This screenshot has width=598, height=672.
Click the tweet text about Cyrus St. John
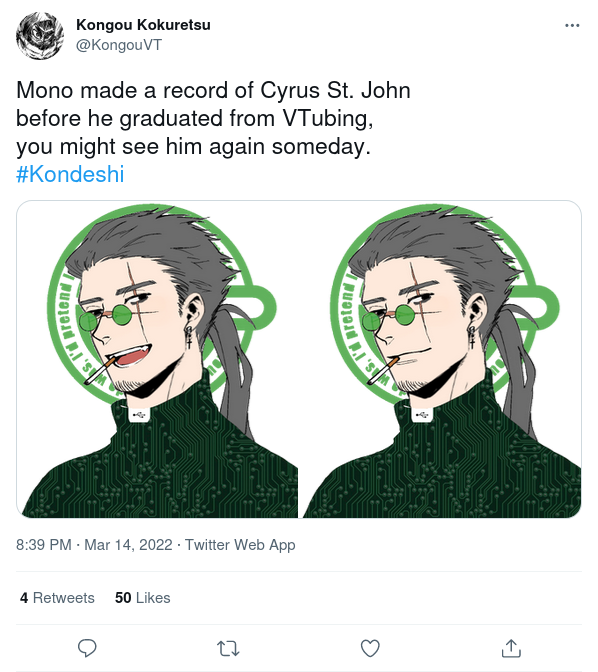tap(213, 118)
